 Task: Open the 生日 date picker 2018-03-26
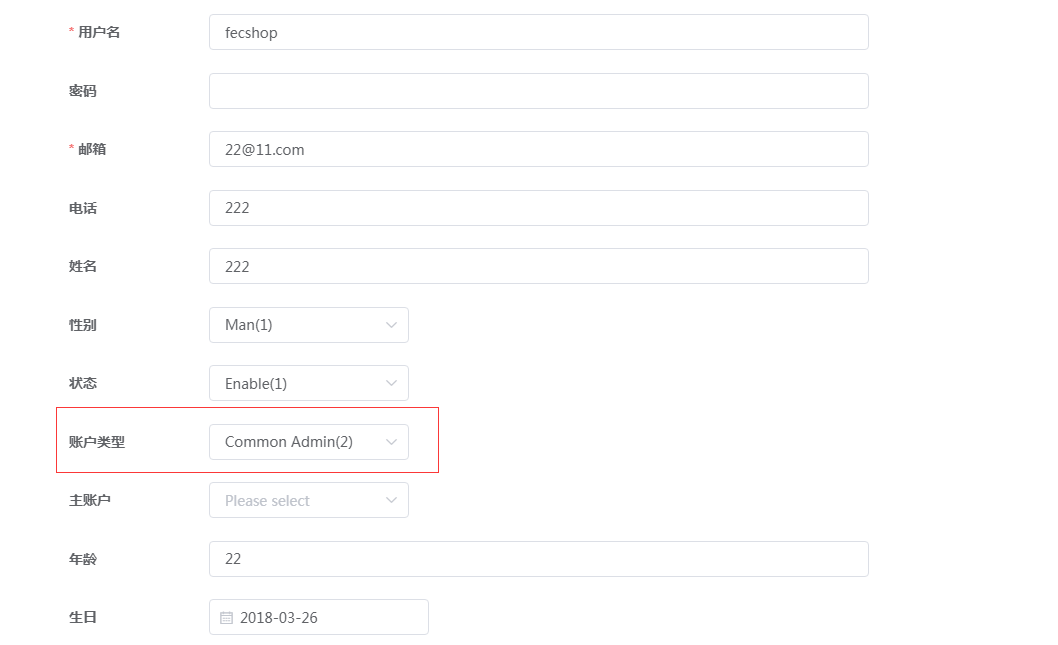(318, 617)
